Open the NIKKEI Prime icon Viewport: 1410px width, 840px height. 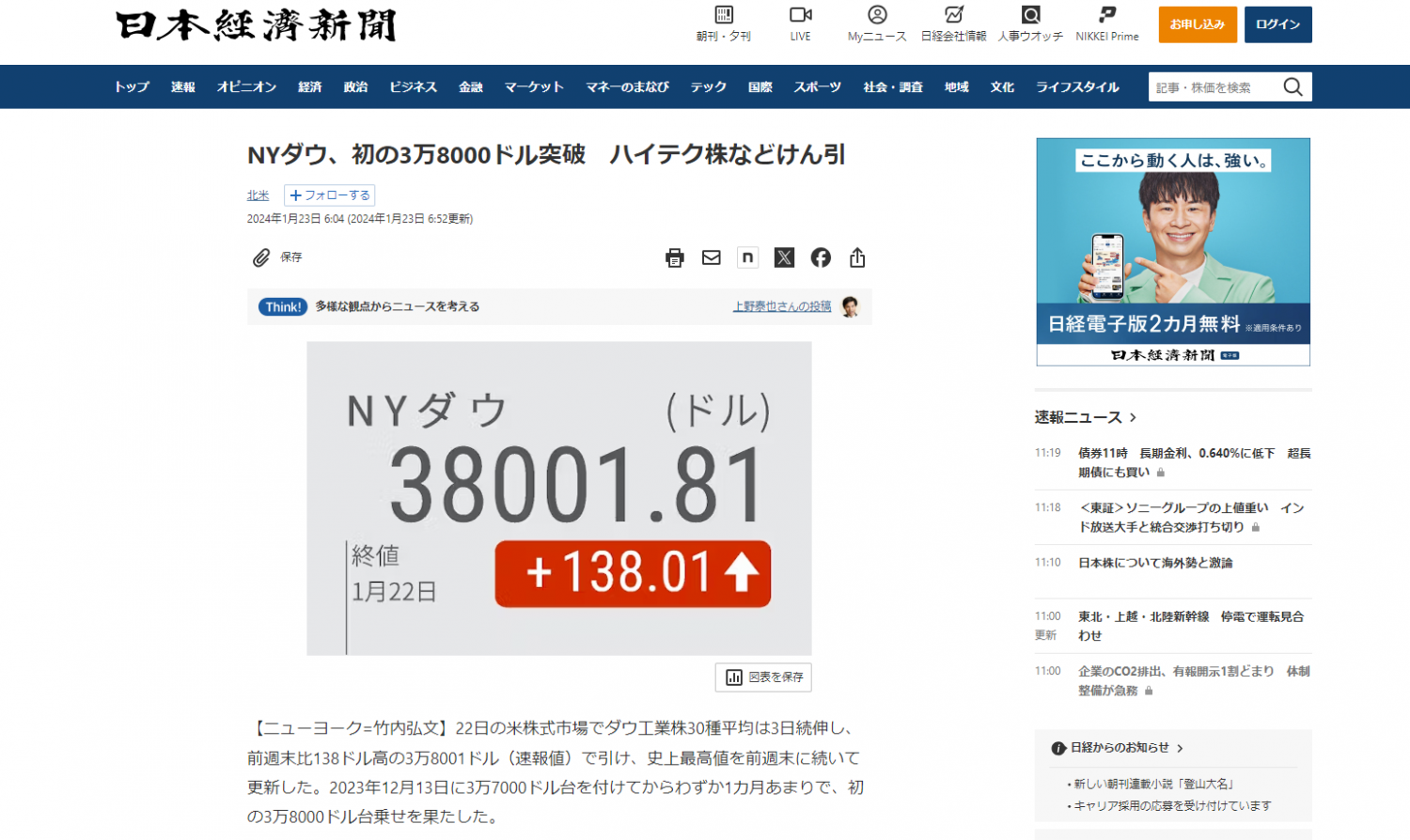(1107, 15)
